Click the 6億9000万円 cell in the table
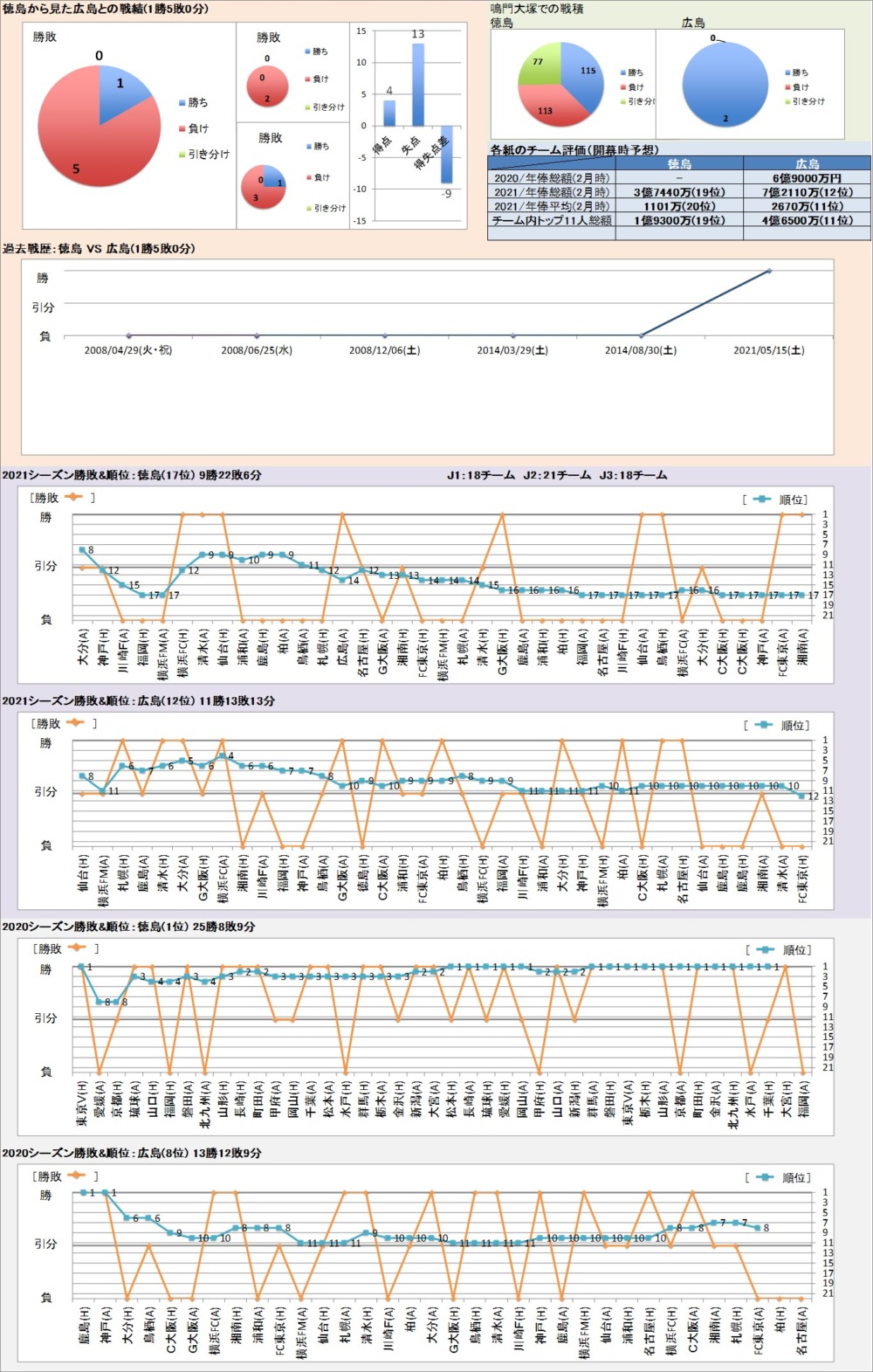The width and height of the screenshot is (873, 1372). tap(807, 178)
